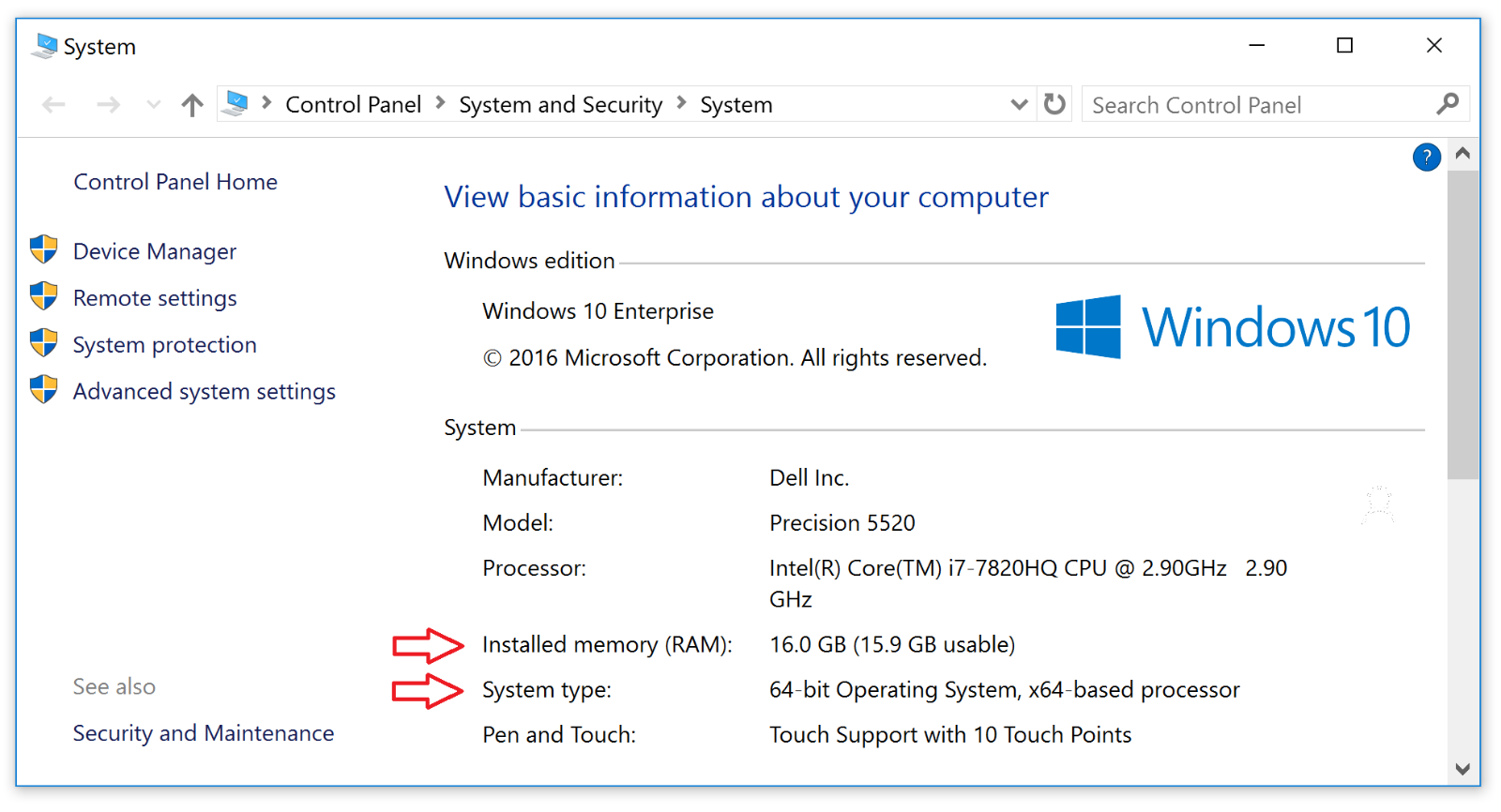Image resolution: width=1501 pixels, height=812 pixels.
Task: Click the search magnifier icon
Action: (x=1448, y=104)
